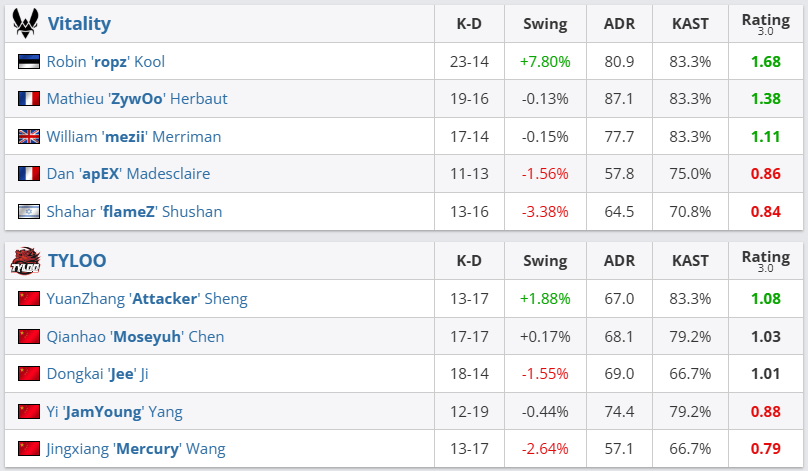Click the French flag beside ZywOo
Image resolution: width=808 pixels, height=471 pixels.
[28, 99]
